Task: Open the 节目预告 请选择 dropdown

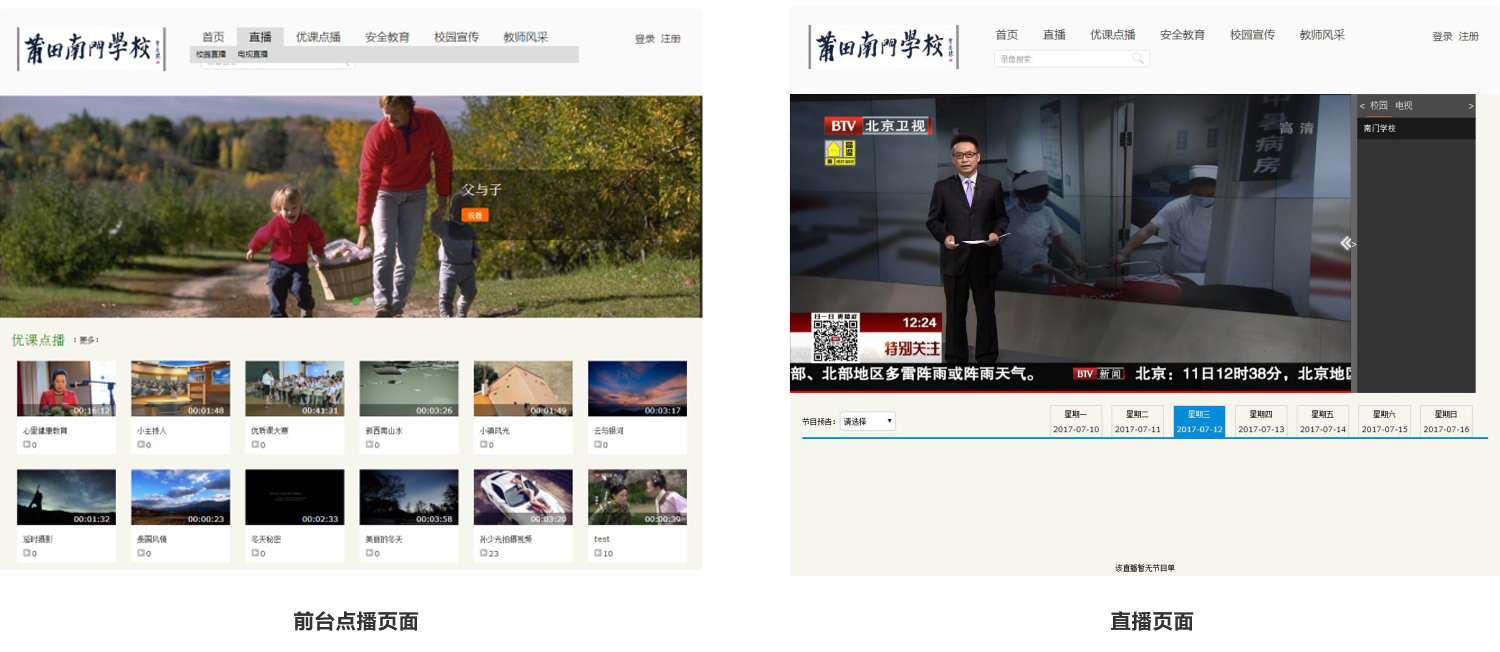Action: [x=867, y=421]
